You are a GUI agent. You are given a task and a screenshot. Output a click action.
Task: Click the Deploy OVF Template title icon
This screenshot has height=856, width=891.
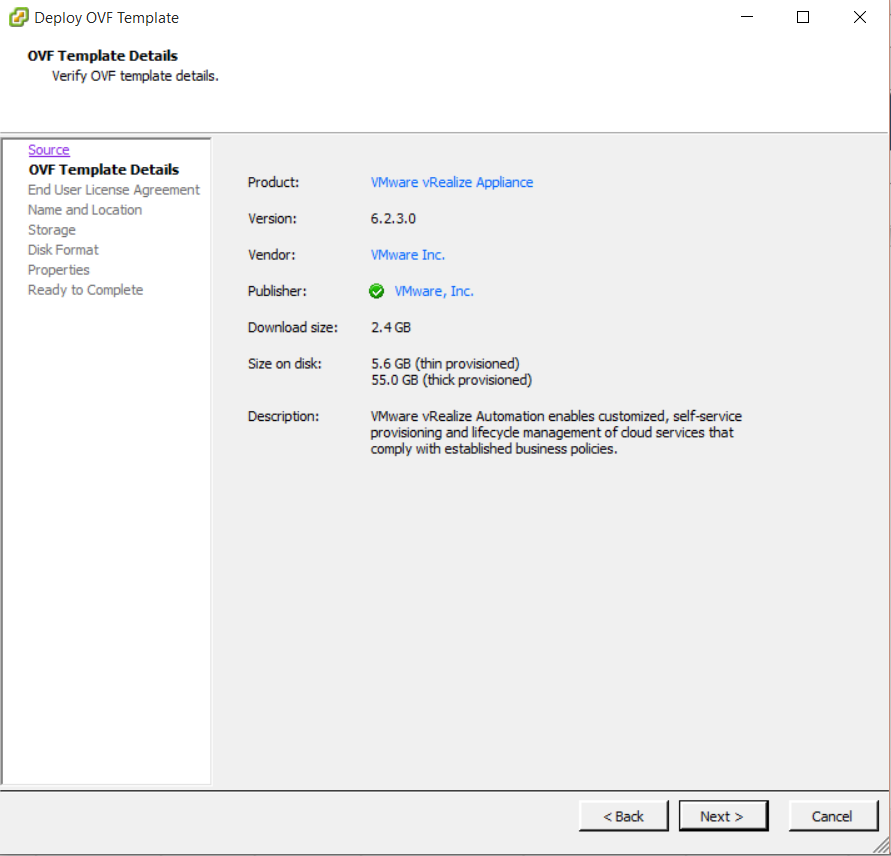(x=19, y=17)
